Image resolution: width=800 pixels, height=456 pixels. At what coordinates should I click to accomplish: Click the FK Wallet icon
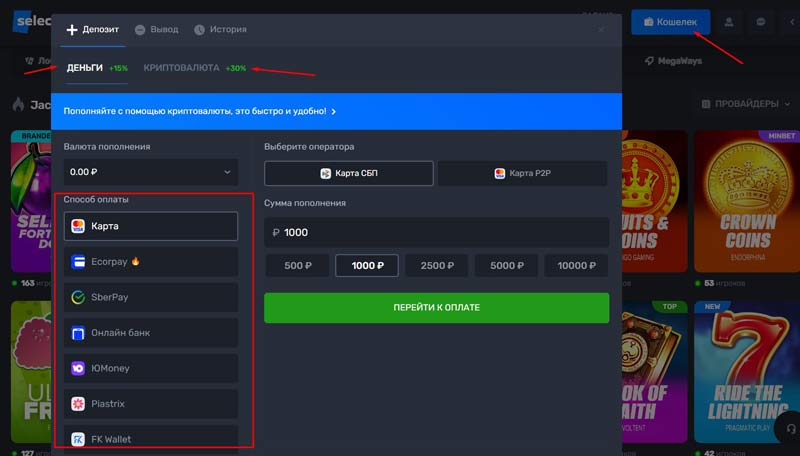click(78, 438)
